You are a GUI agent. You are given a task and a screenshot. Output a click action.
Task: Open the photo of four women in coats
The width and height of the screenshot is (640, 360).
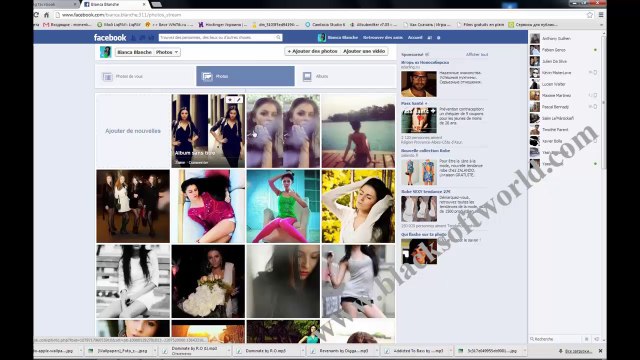133,206
